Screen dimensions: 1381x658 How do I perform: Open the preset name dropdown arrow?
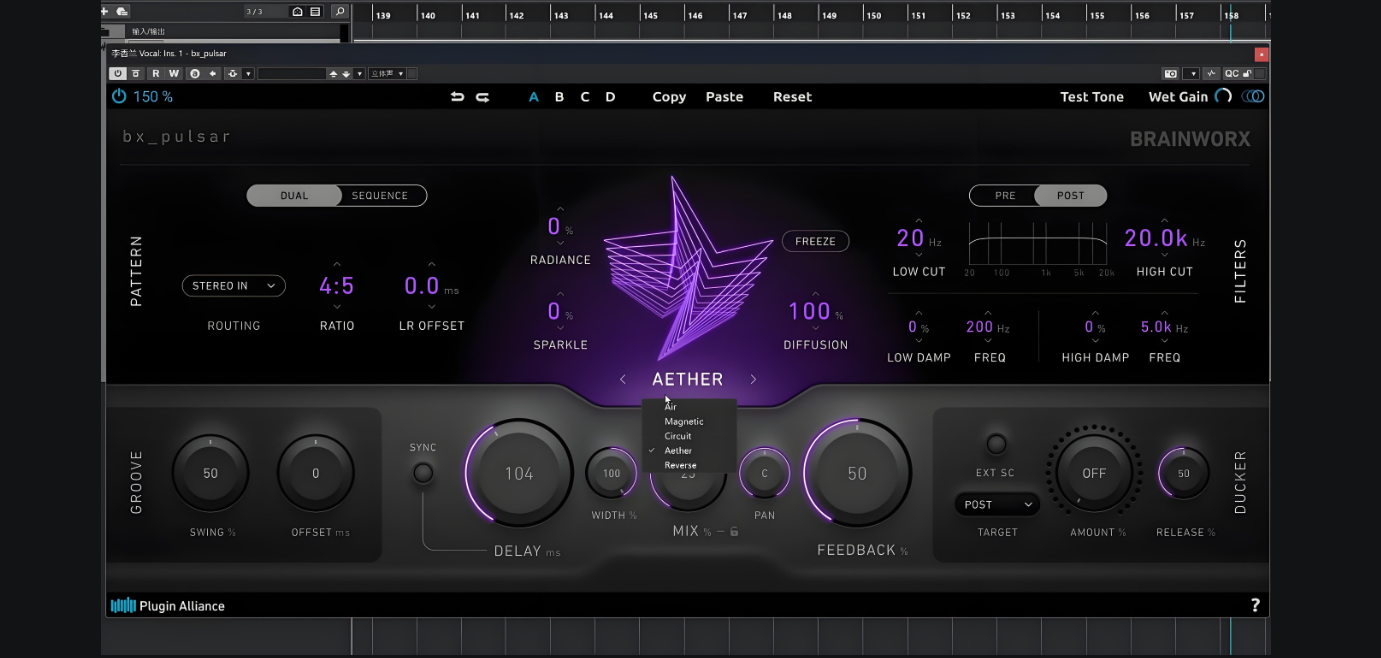(x=359, y=74)
